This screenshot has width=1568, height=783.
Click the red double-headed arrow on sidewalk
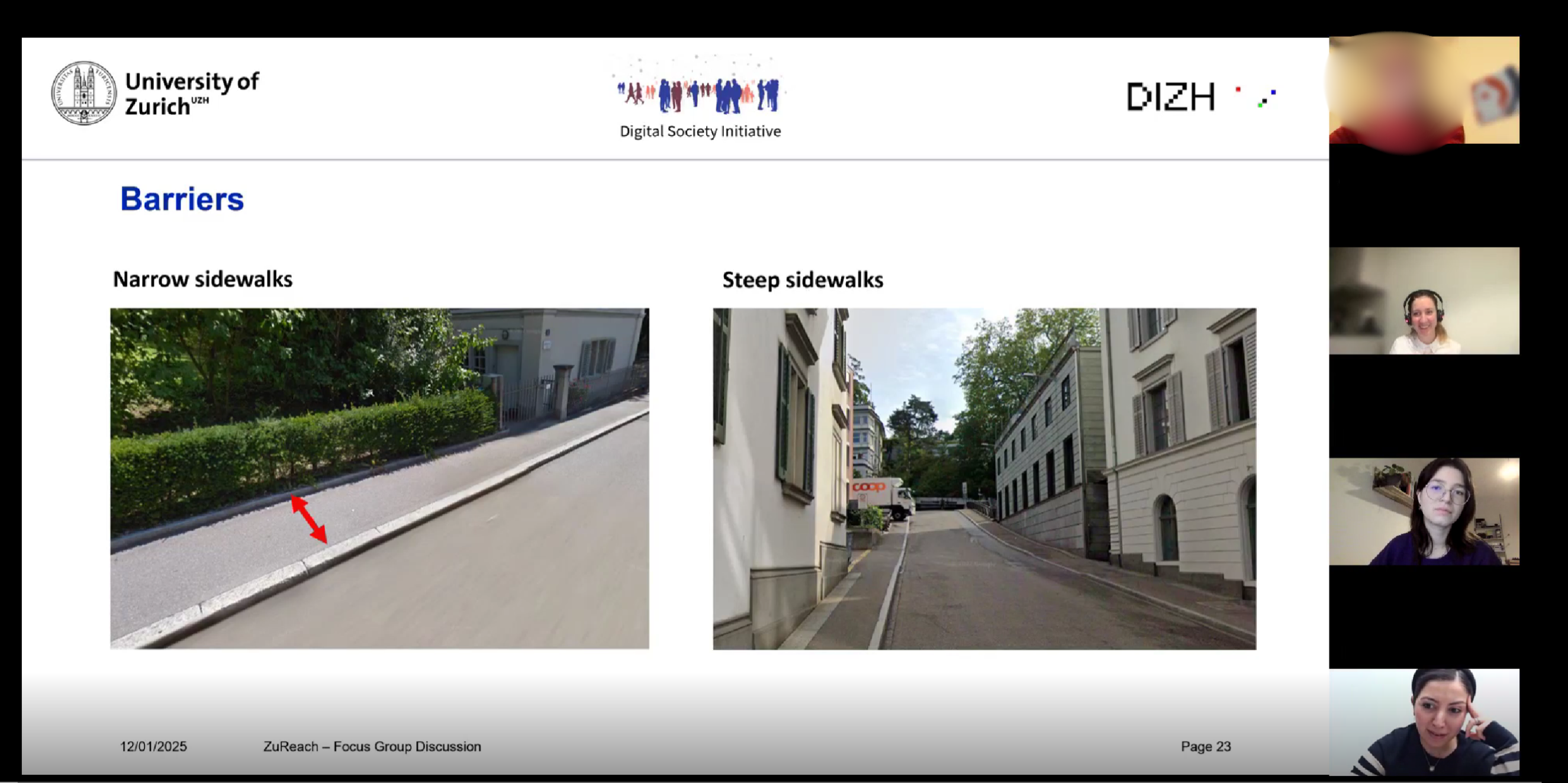pos(308,519)
